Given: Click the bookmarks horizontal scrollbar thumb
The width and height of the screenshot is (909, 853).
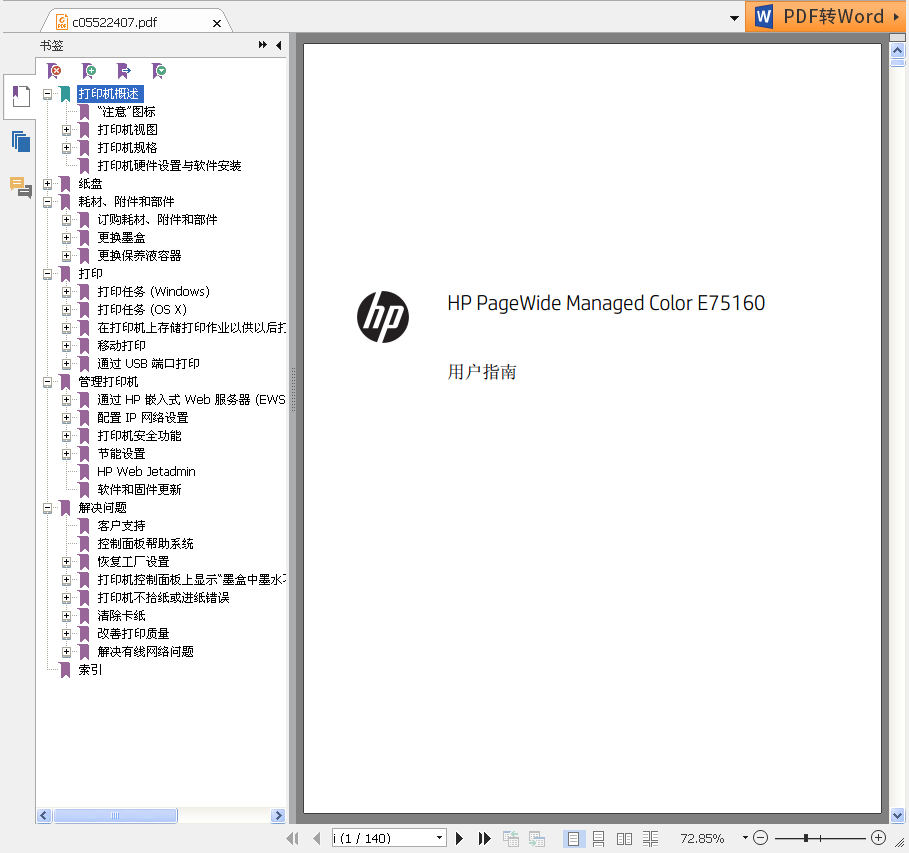Looking at the screenshot, I should coord(115,815).
